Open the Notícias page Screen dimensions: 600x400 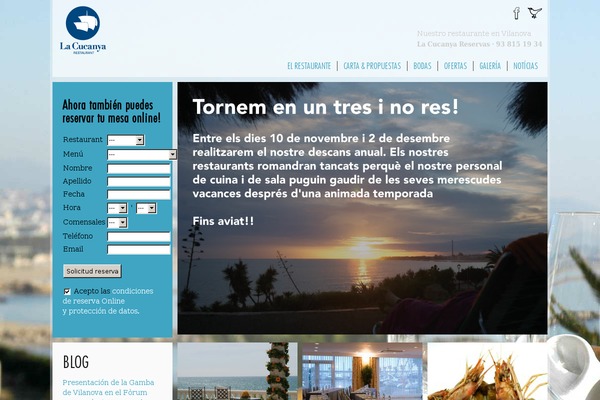click(x=525, y=66)
